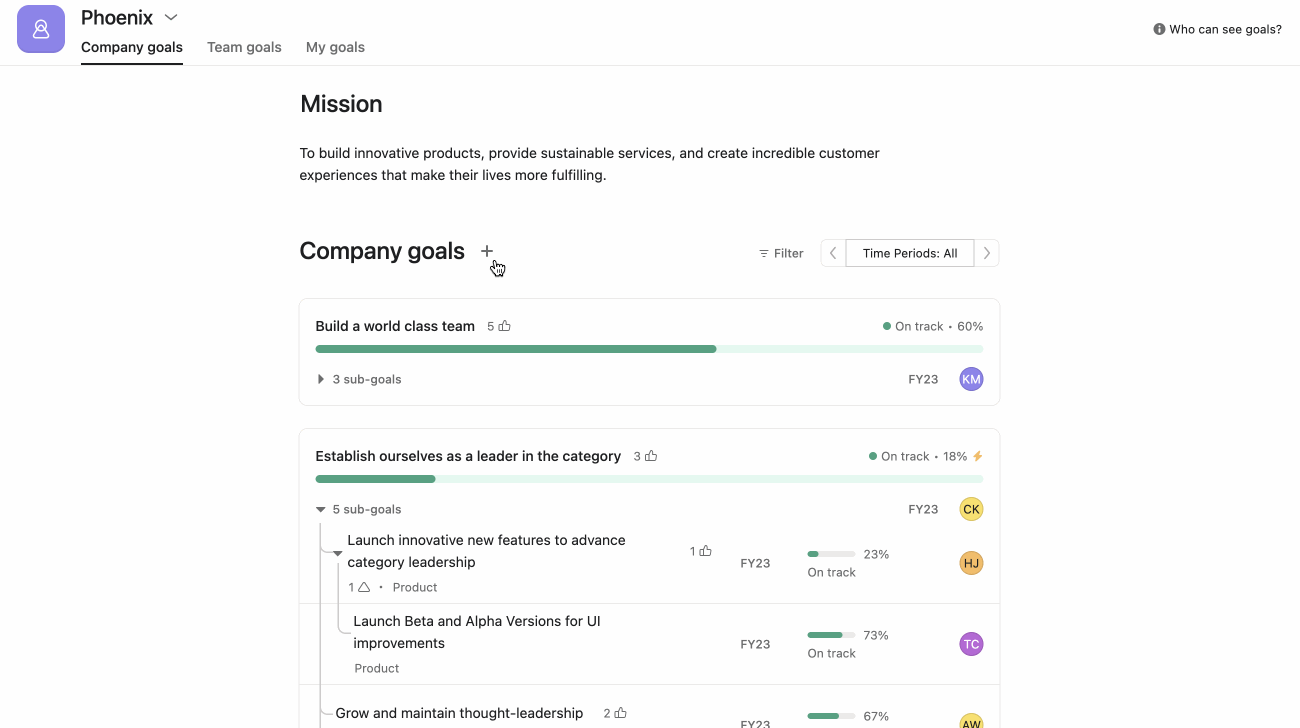The width and height of the screenshot is (1300, 728).
Task: Click thumbs-up on 'Establish ourselves as a leader' goal
Action: (651, 456)
